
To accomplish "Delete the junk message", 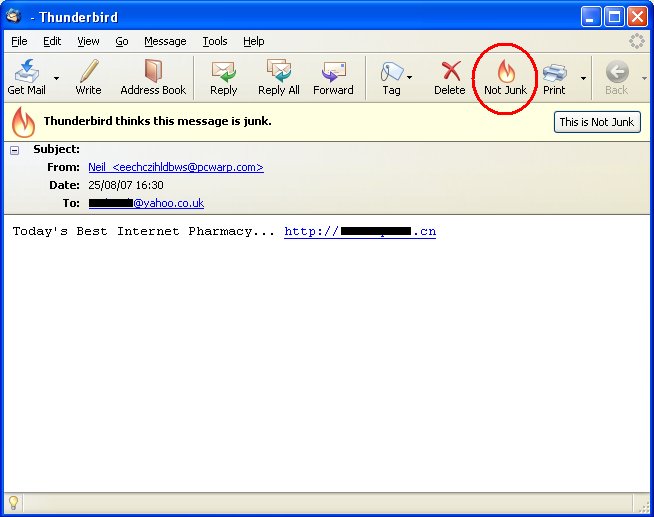I will click(450, 78).
